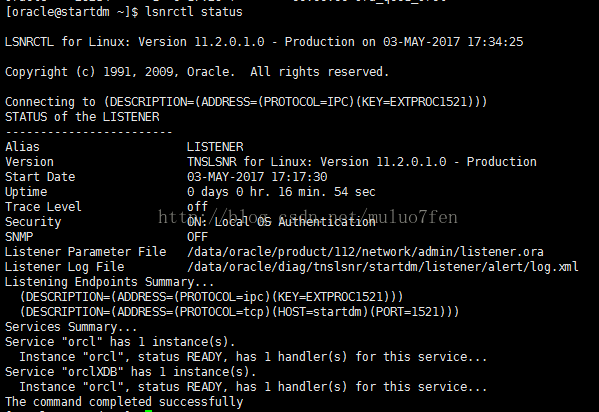Viewport: 599px width, 412px height.
Task: Click the Security 'ON: Local OS Authentication' value
Action: (x=281, y=222)
